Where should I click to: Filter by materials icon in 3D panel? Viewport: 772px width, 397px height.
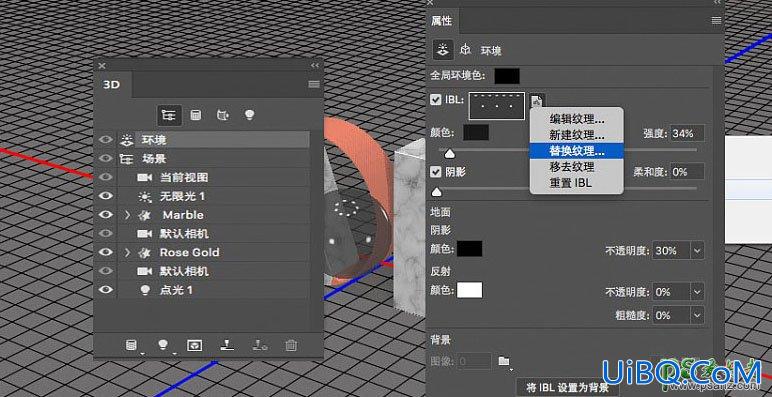click(x=223, y=115)
